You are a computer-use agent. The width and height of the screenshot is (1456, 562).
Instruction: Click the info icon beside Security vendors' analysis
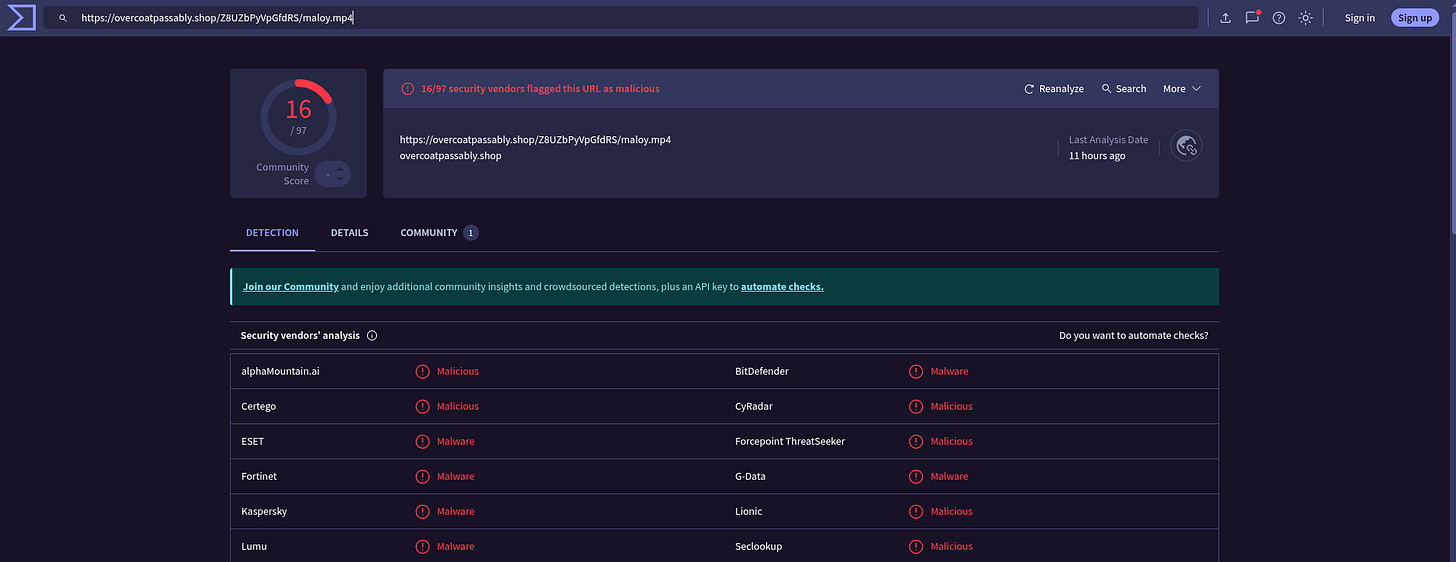372,336
